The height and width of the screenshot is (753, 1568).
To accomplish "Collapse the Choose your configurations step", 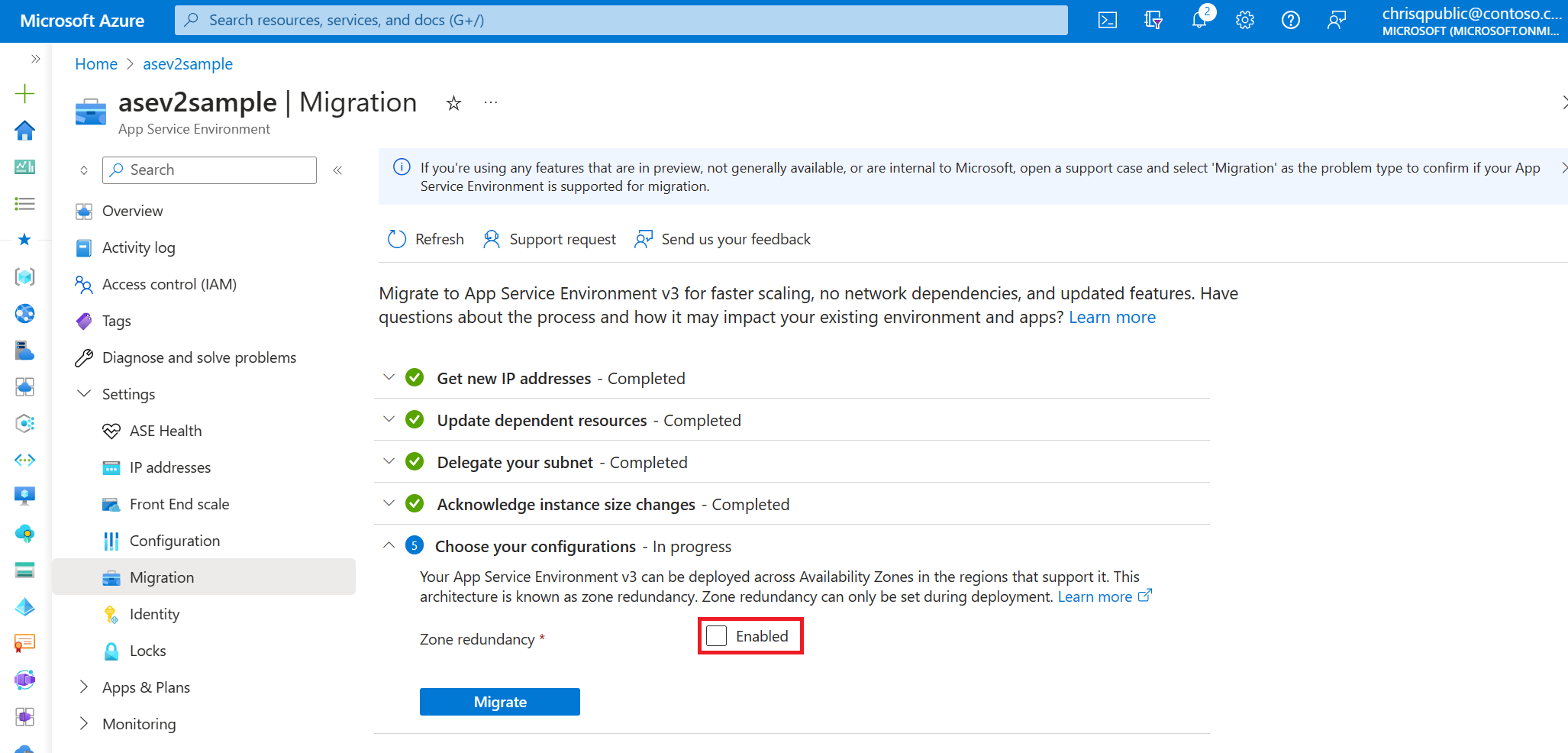I will pos(389,546).
